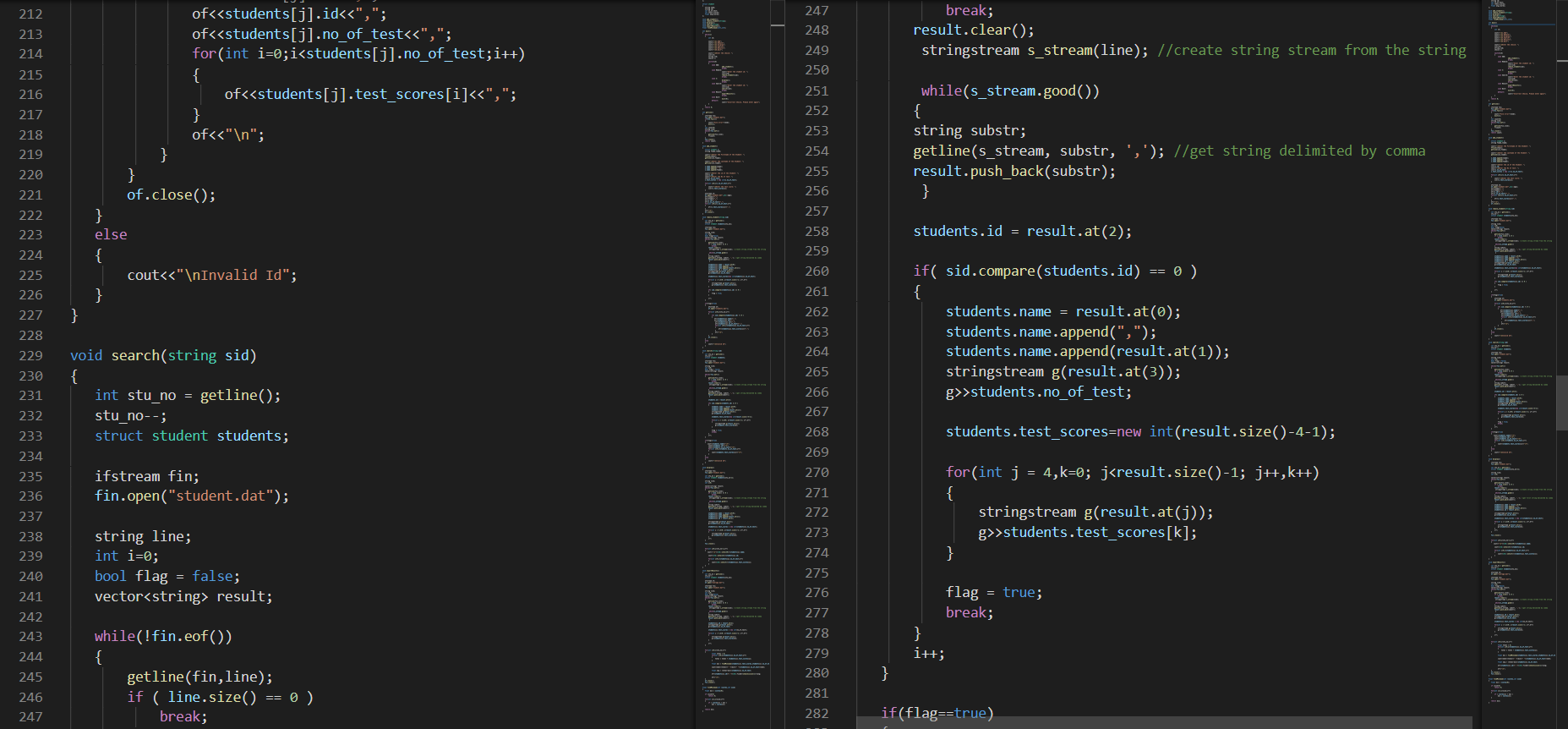This screenshot has width=1568, height=729.
Task: Click the 'if(flag==true)' condition
Action: point(937,713)
